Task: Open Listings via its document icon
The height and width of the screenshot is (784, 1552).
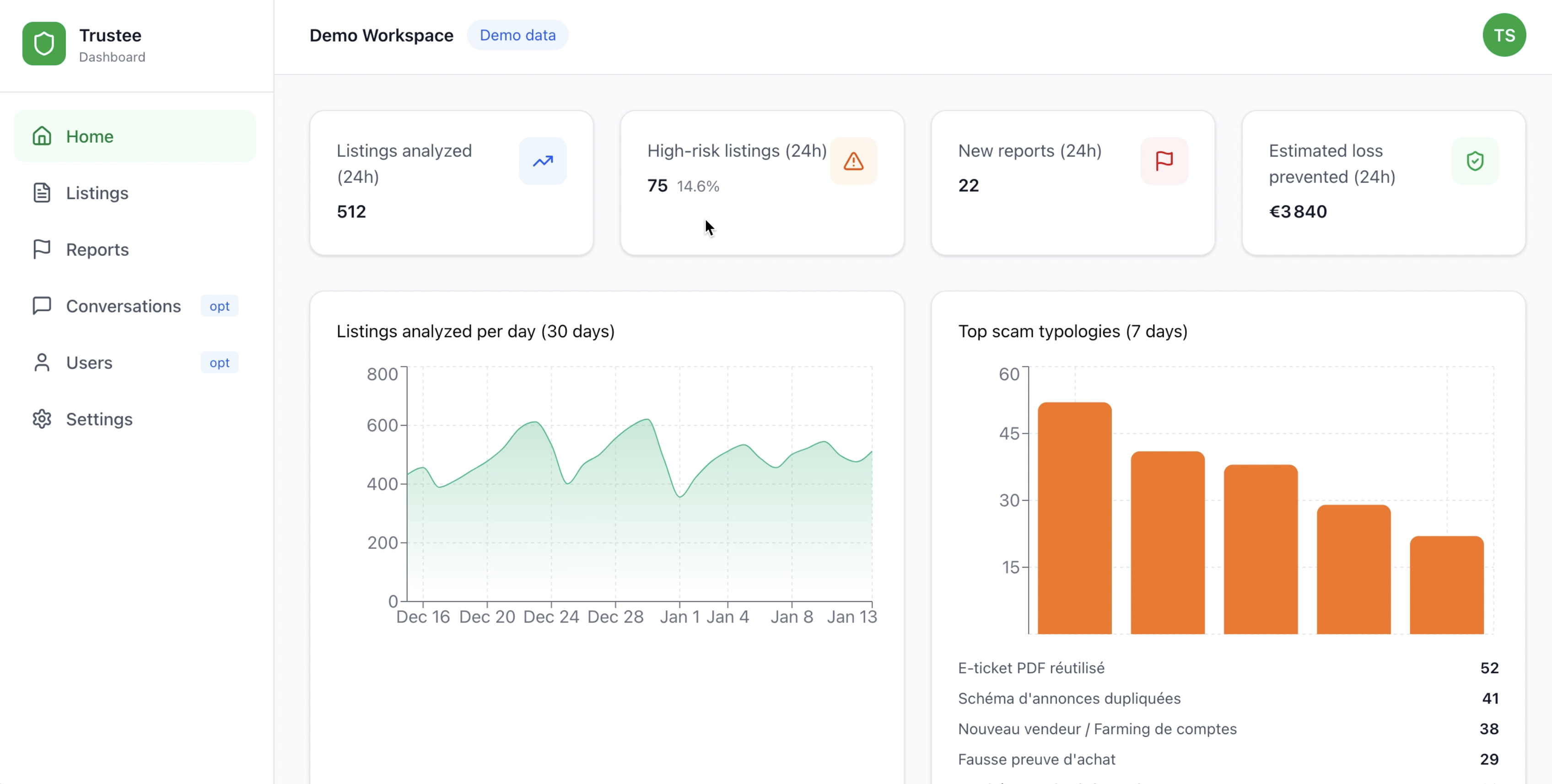Action: click(42, 193)
